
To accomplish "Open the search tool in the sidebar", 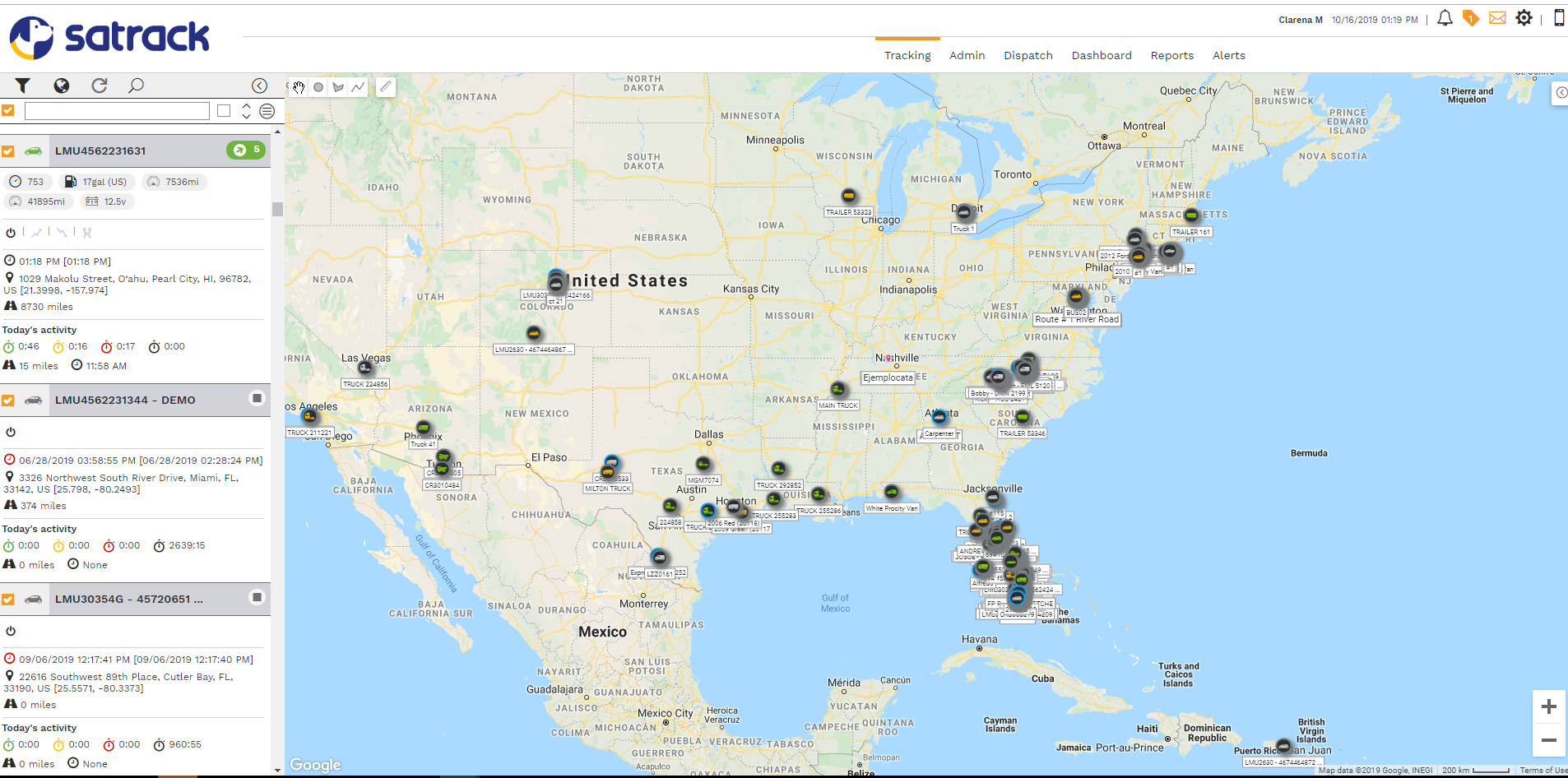I will point(136,85).
